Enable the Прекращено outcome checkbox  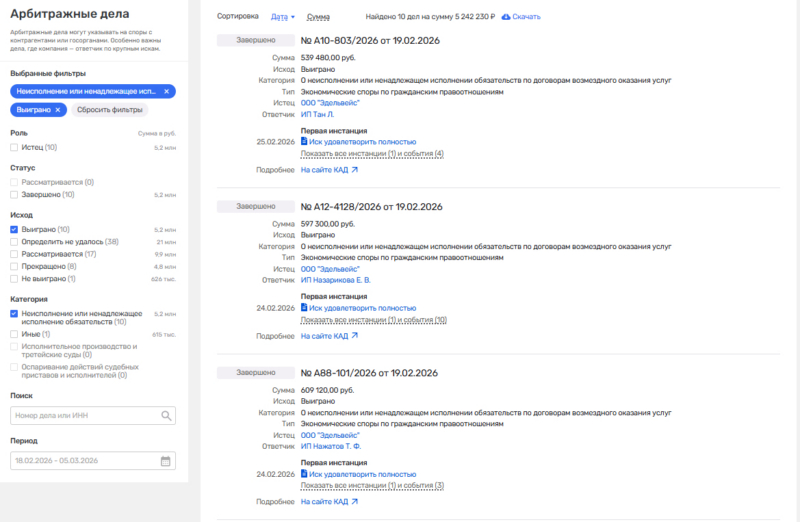coord(14,266)
